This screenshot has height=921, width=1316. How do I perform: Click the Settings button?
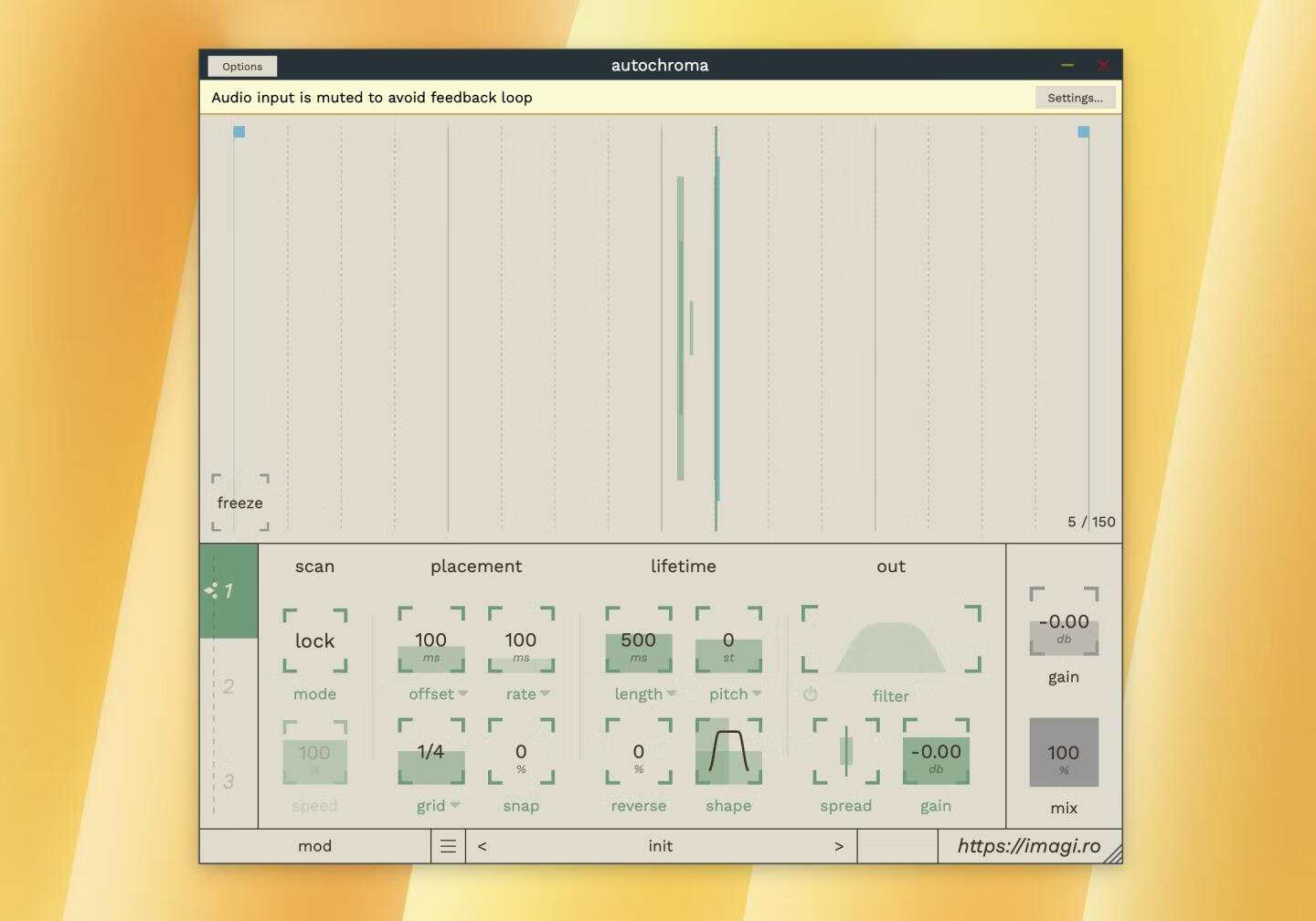1075,97
